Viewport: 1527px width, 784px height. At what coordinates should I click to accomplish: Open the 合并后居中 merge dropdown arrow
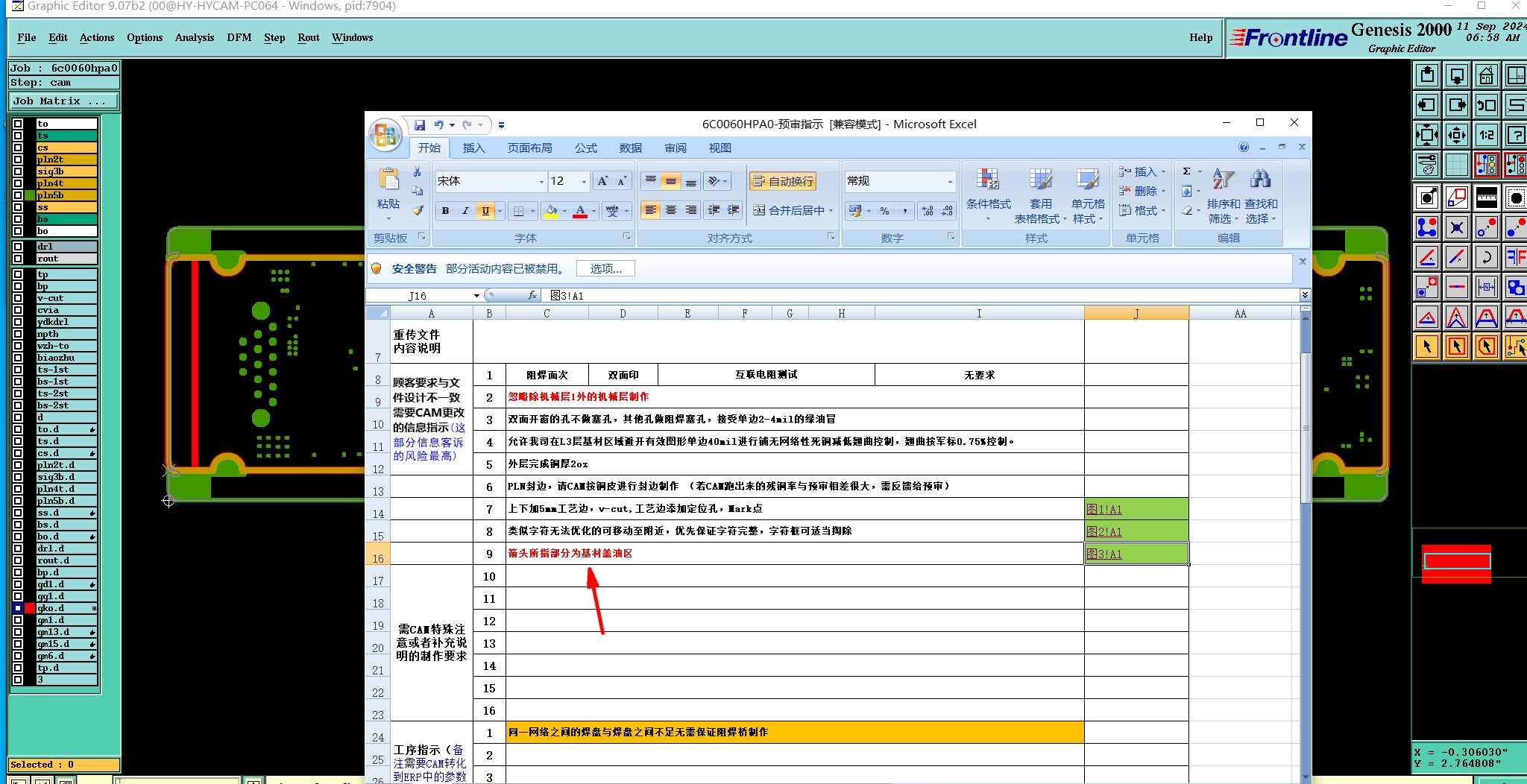tap(831, 211)
